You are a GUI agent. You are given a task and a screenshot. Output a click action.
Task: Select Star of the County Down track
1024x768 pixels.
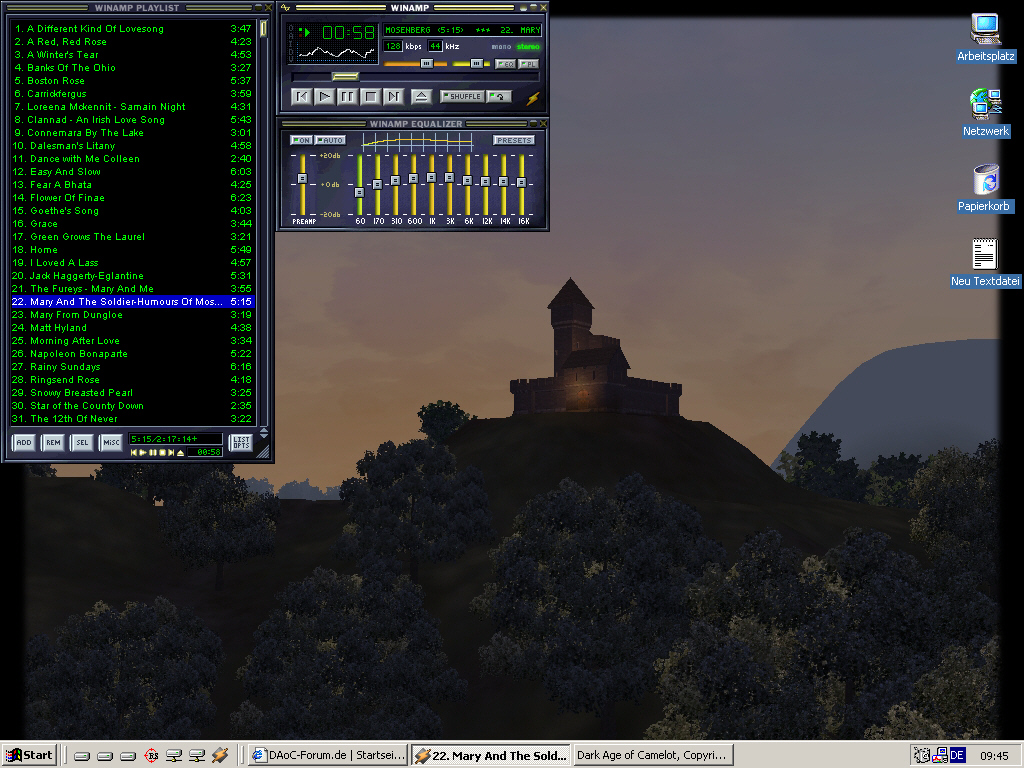click(x=86, y=406)
